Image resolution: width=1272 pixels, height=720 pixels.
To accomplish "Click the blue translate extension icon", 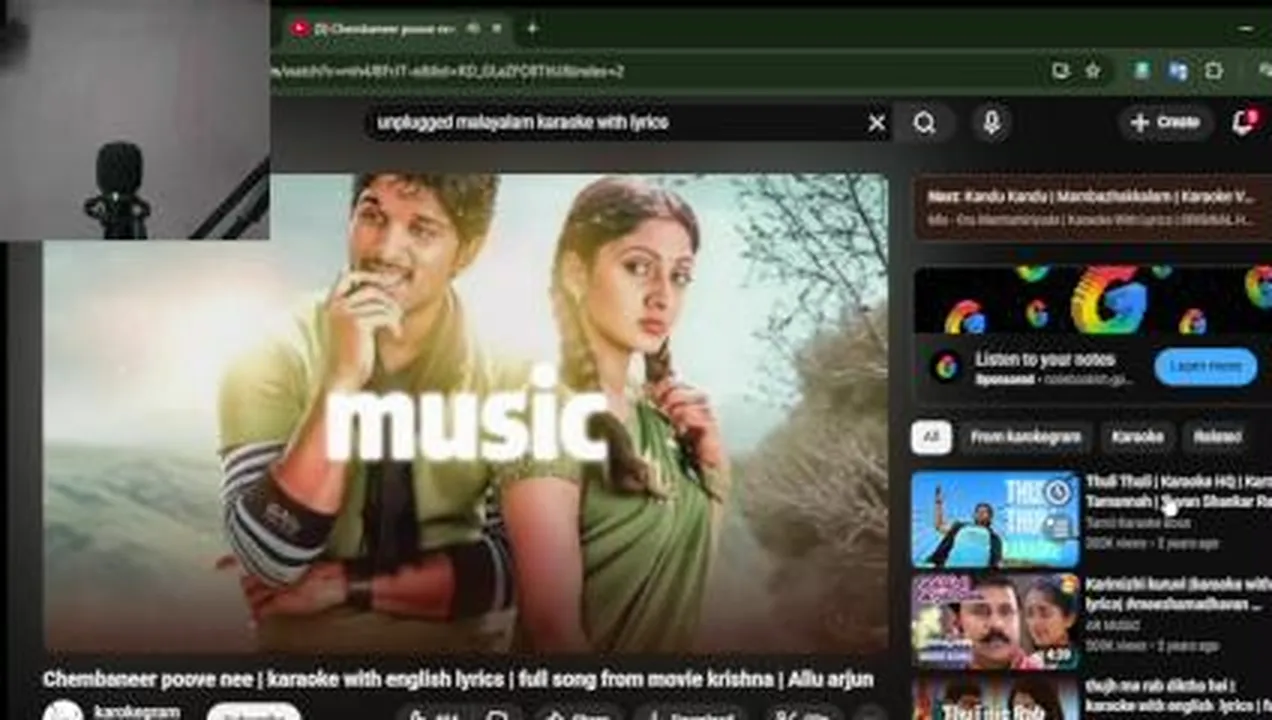I will pos(1178,71).
